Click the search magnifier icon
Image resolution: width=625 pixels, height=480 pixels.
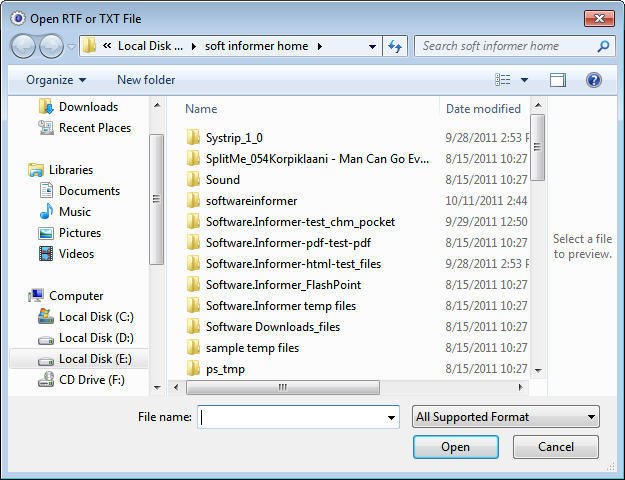[603, 46]
